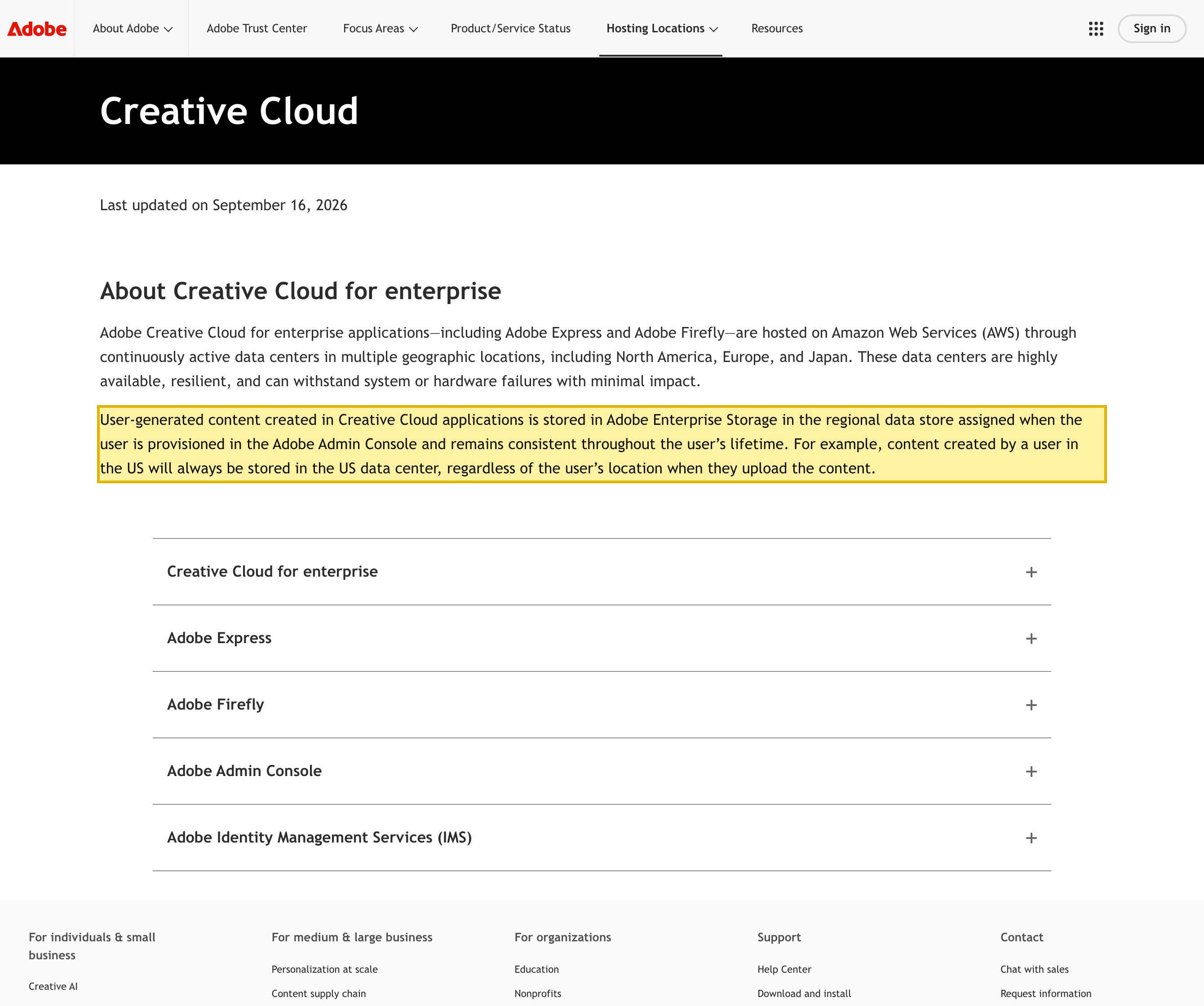Open the Personalization at scale footer link
1204x1006 pixels.
click(324, 969)
